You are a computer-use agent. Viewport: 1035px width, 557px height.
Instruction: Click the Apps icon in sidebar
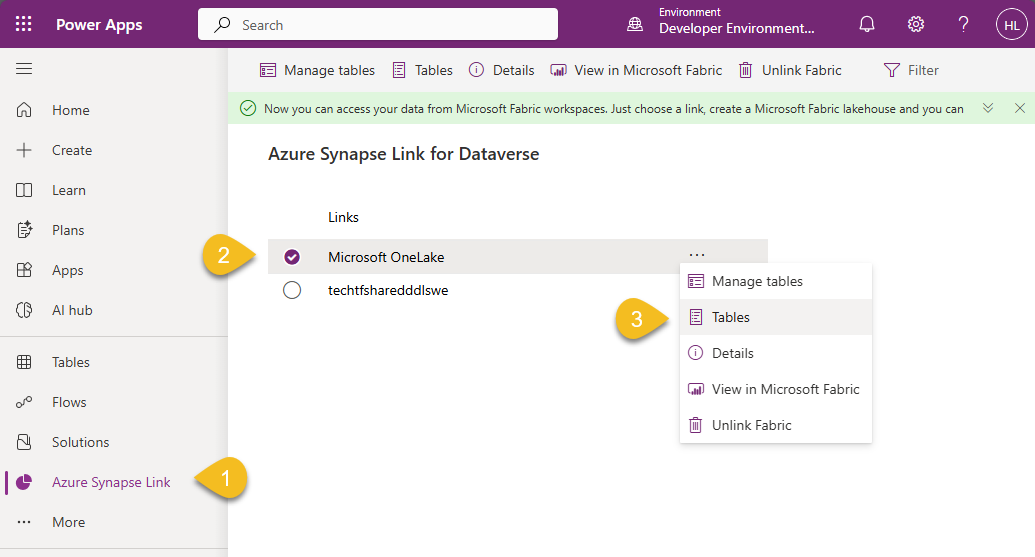[24, 270]
